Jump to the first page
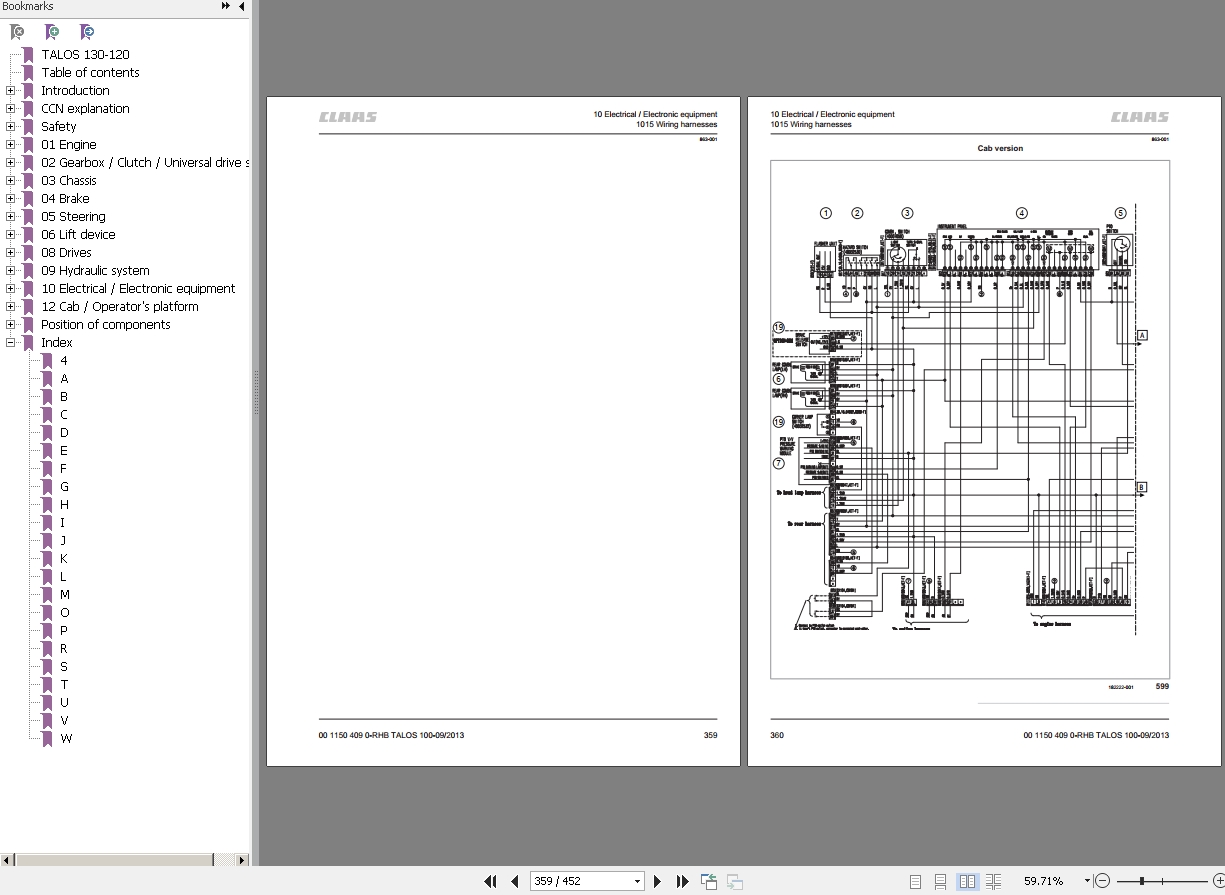Viewport: 1225px width, 895px height. [x=490, y=881]
